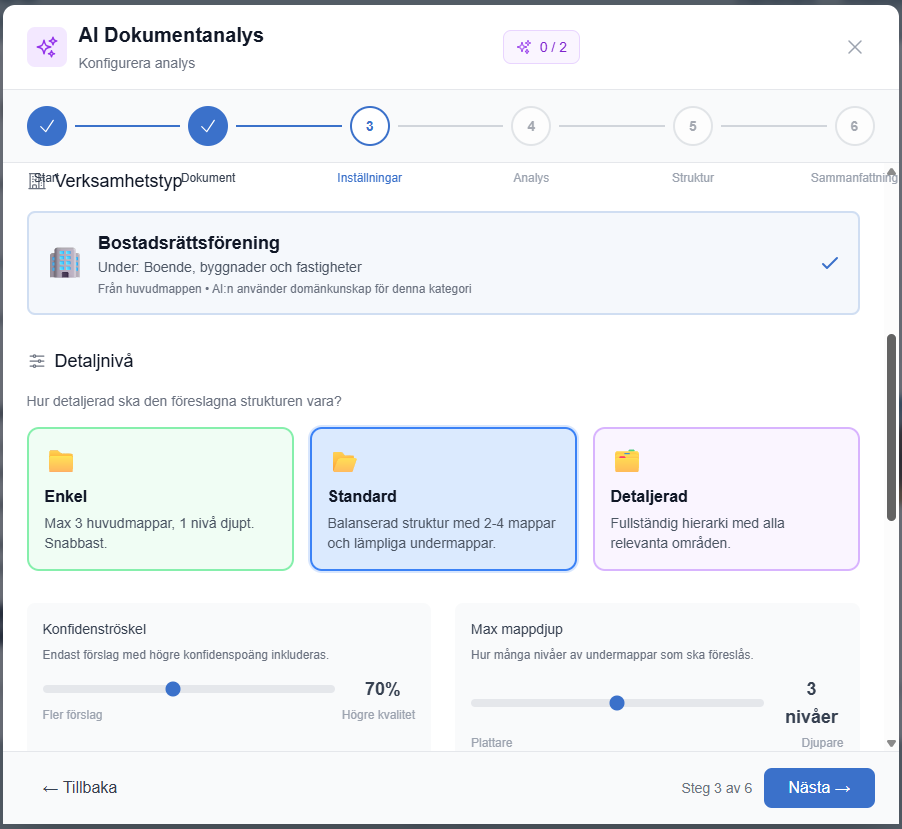Click the scrollbar down arrow
Screen dimensions: 902x829
click(x=892, y=743)
